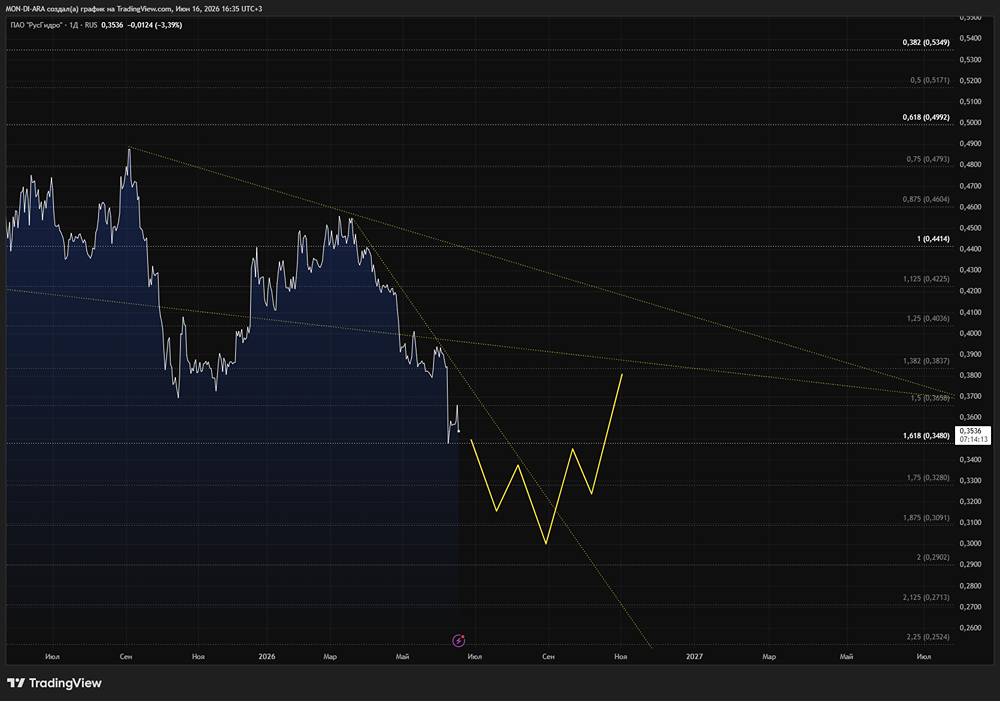Click the 0,3800 price axis tick
This screenshot has height=701, width=1000.
pos(970,375)
